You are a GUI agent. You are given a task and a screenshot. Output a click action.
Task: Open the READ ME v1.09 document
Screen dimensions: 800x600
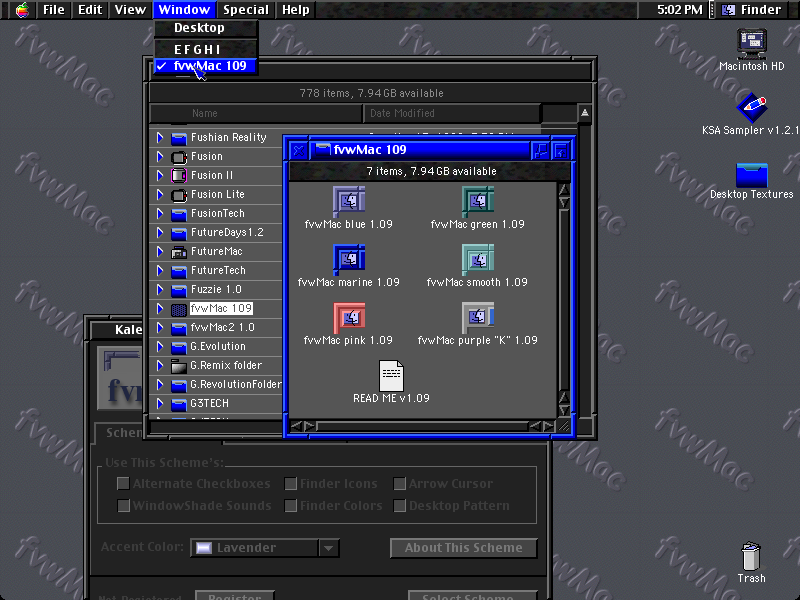[x=391, y=376]
